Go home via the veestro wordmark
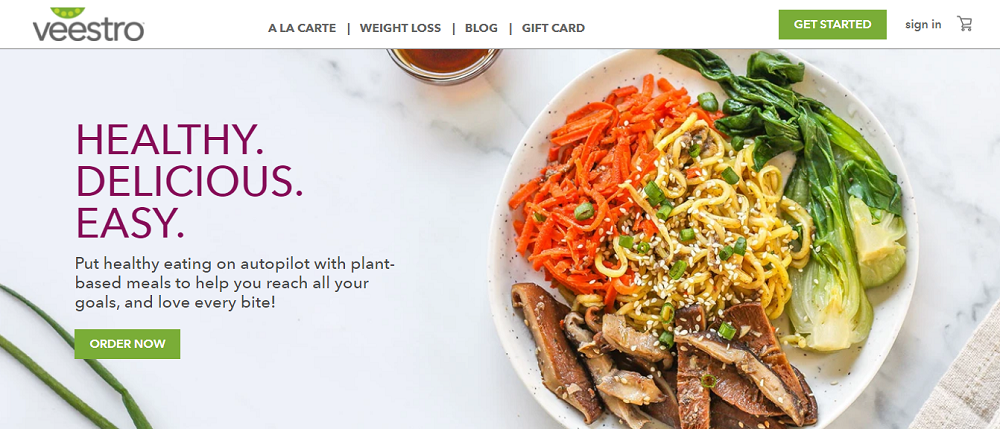Screen dimensions: 1000x429 click(89, 31)
